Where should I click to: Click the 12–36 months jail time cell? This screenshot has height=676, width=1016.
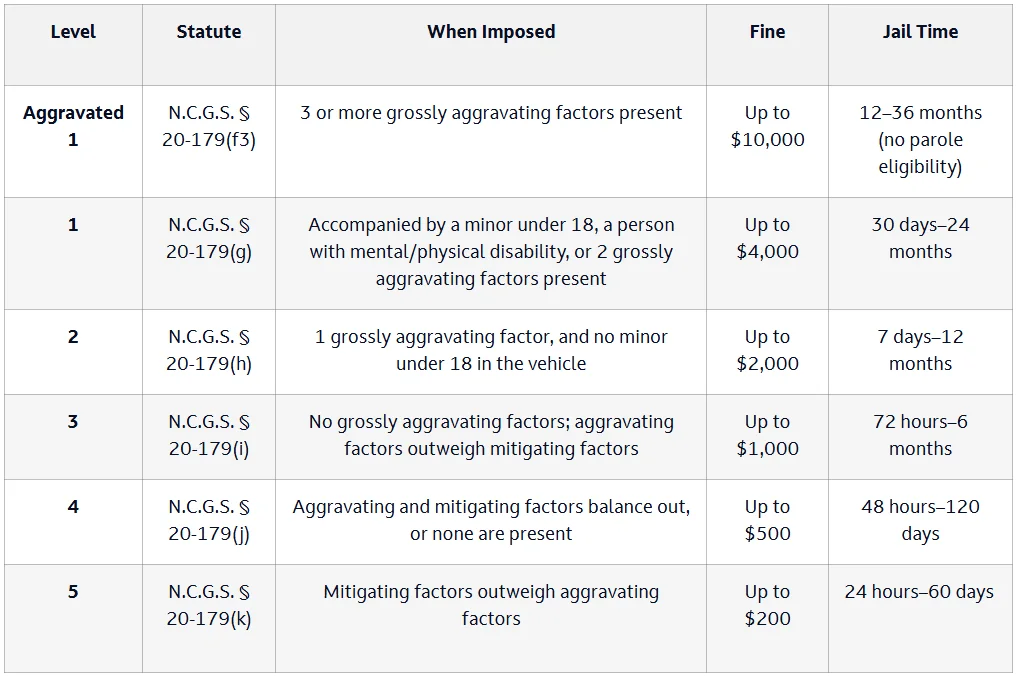(x=920, y=141)
